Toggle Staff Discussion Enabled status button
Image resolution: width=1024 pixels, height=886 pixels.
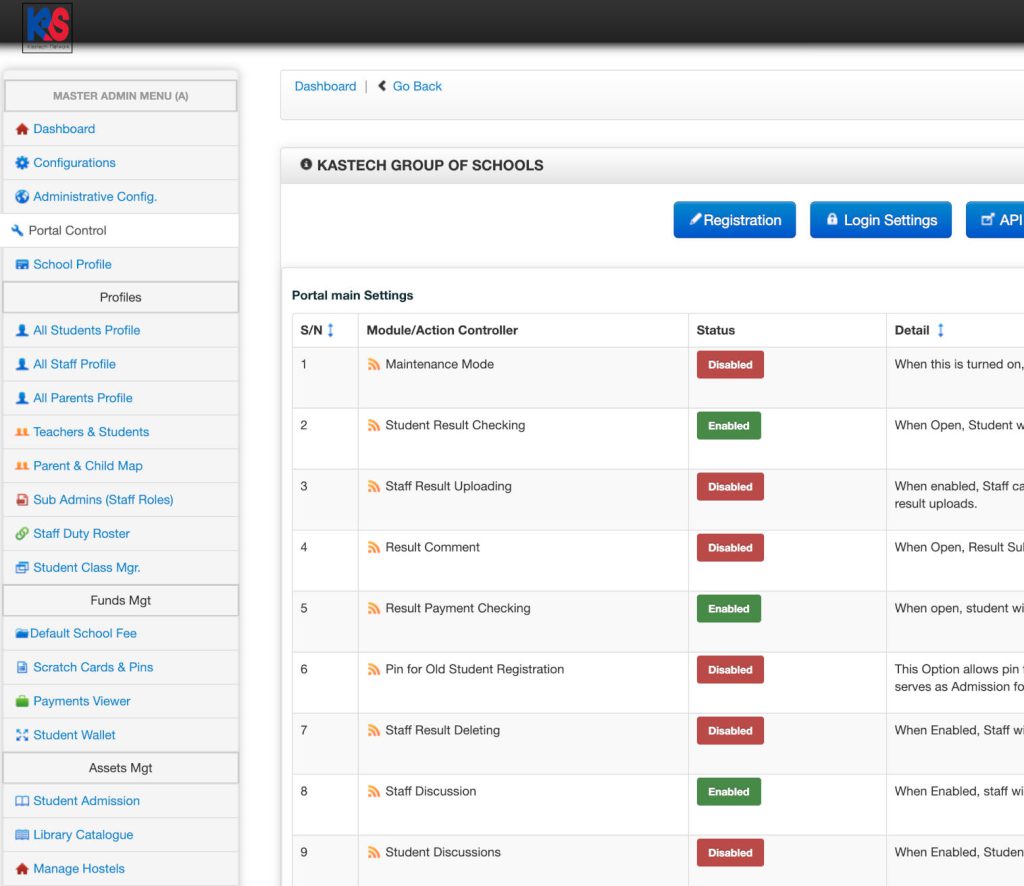pyautogui.click(x=728, y=792)
